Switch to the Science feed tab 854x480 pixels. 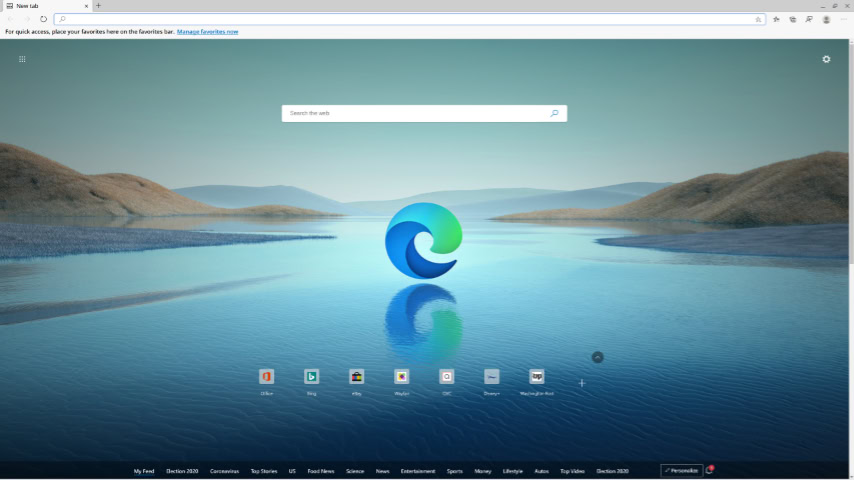[355, 471]
